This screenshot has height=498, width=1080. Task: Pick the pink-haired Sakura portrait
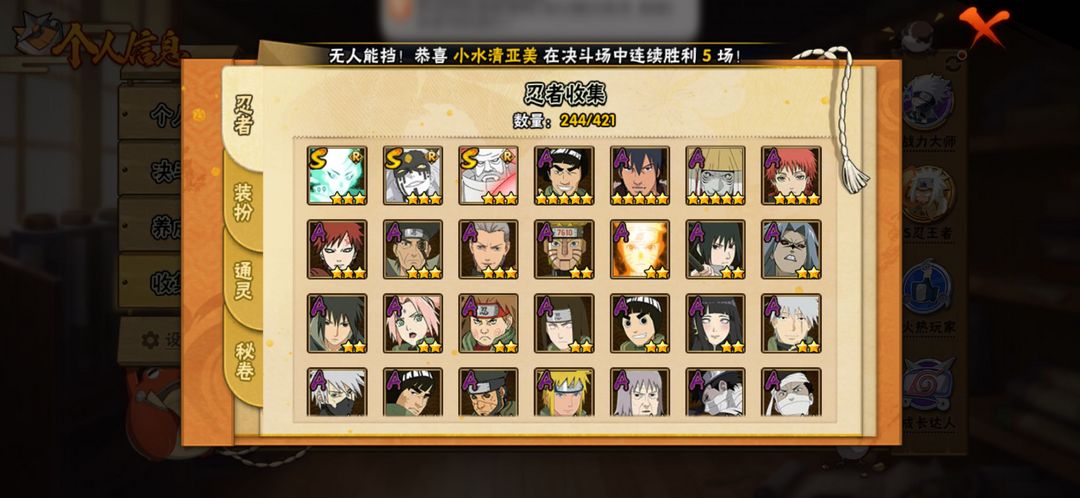413,323
